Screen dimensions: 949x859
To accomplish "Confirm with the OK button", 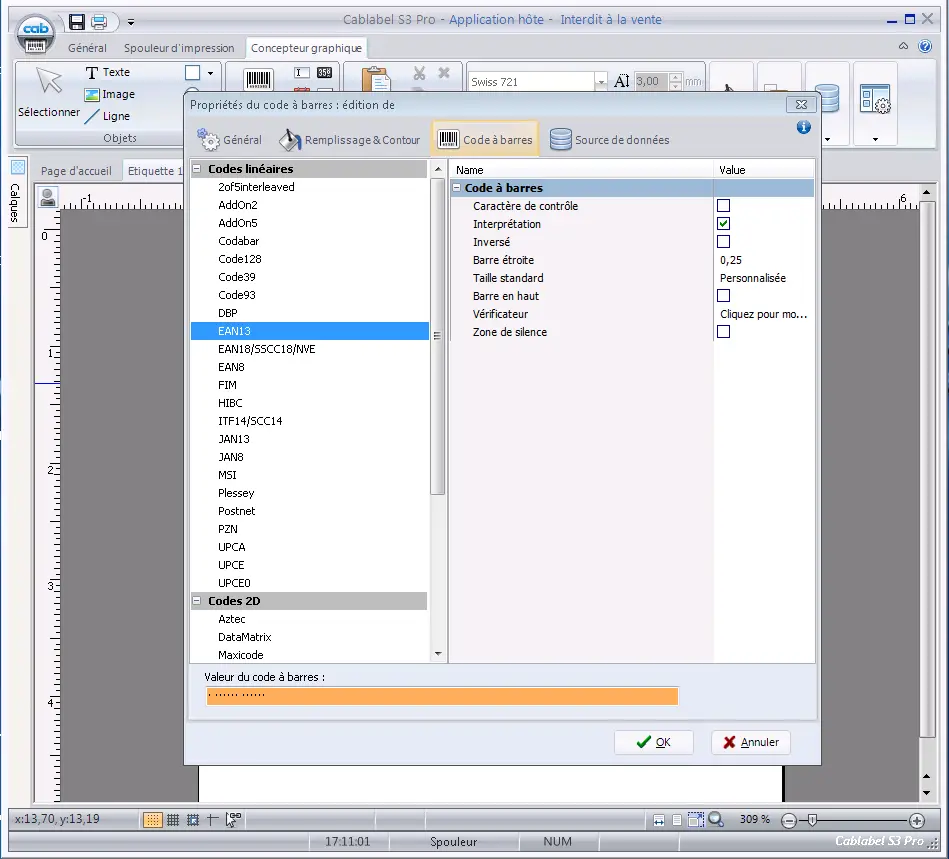I will 654,742.
